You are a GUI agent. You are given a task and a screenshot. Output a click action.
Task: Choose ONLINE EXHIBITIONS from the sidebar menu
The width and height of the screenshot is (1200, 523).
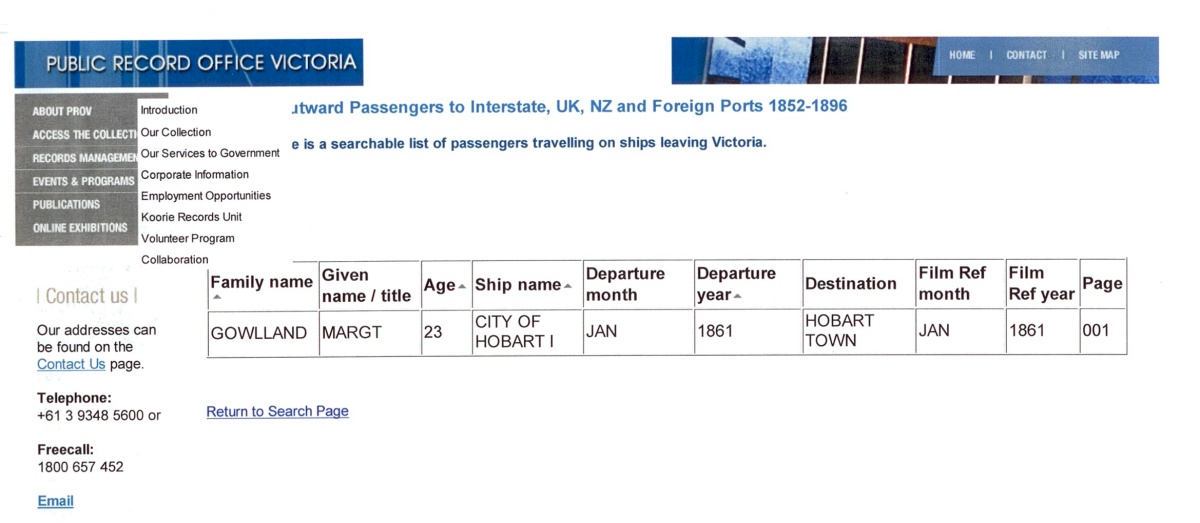pos(80,228)
